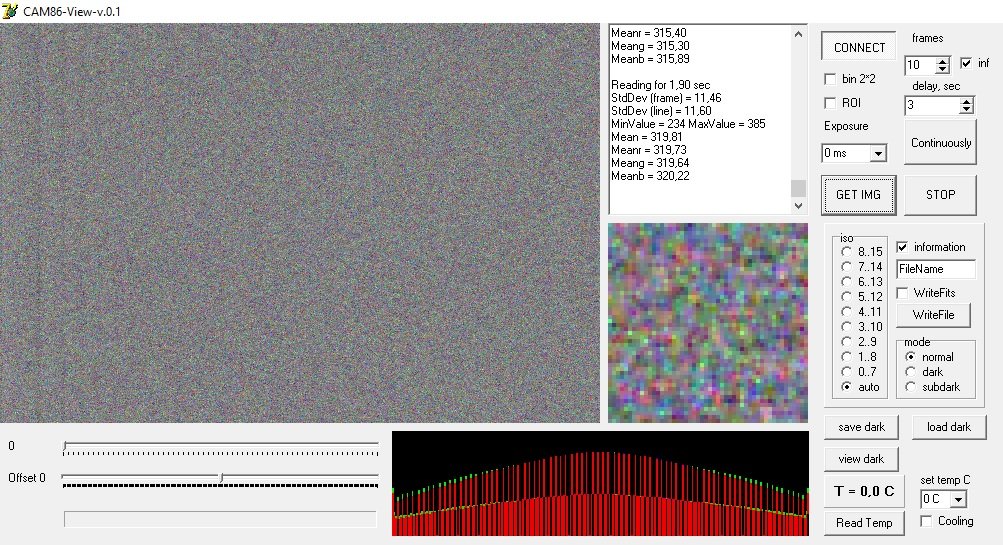Viewport: 1003px width, 545px height.
Task: Click the top slider labeled 0
Action: click(x=221, y=448)
